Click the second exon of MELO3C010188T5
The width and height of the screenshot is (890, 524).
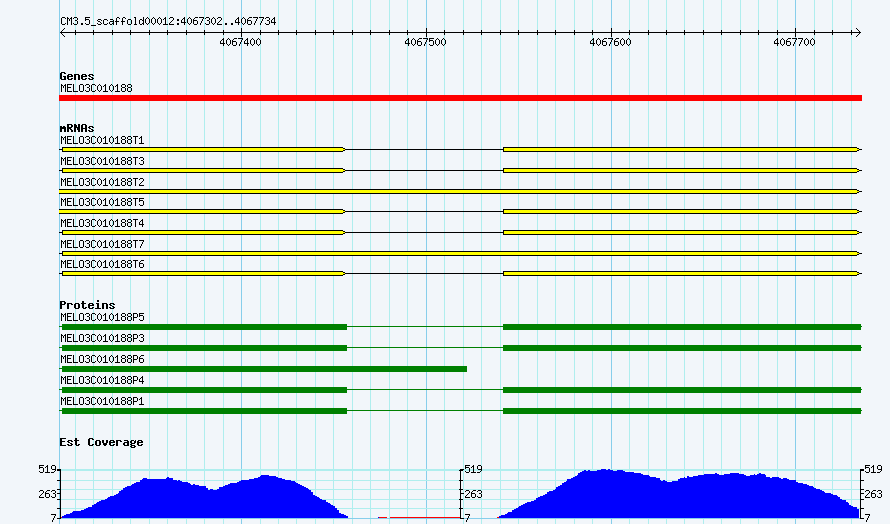coord(681,211)
